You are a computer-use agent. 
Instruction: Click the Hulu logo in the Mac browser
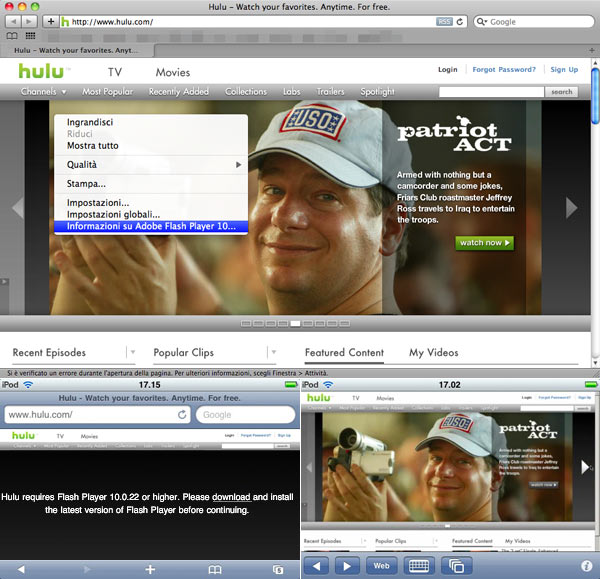[43, 72]
